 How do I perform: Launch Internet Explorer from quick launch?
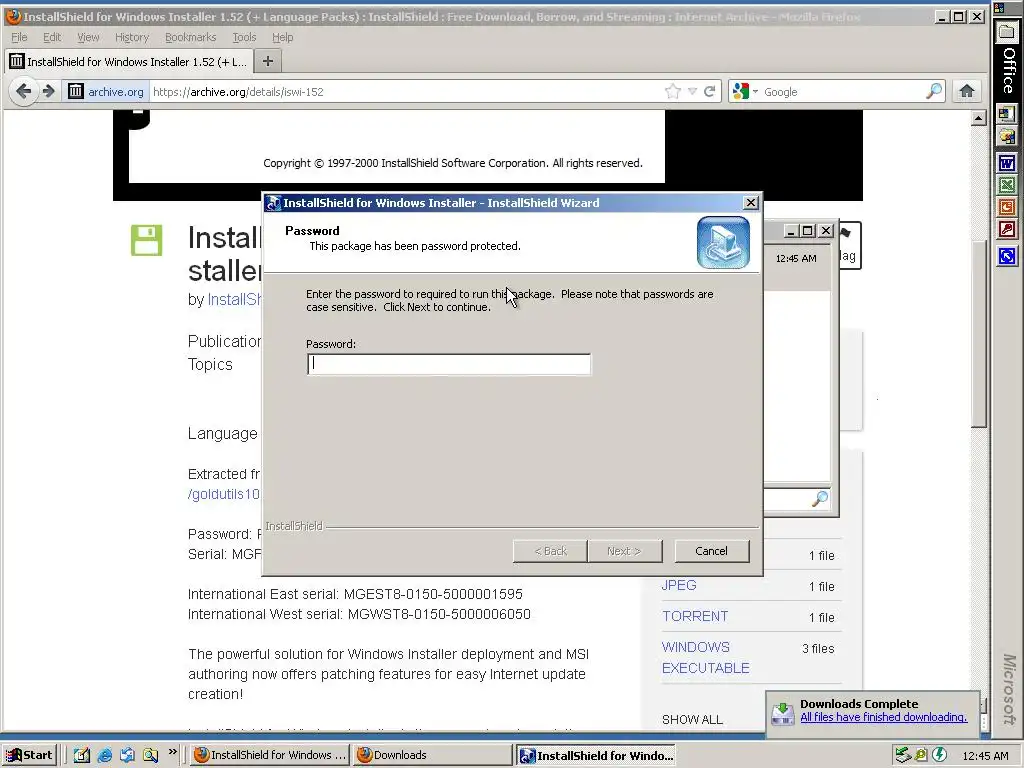[104, 755]
